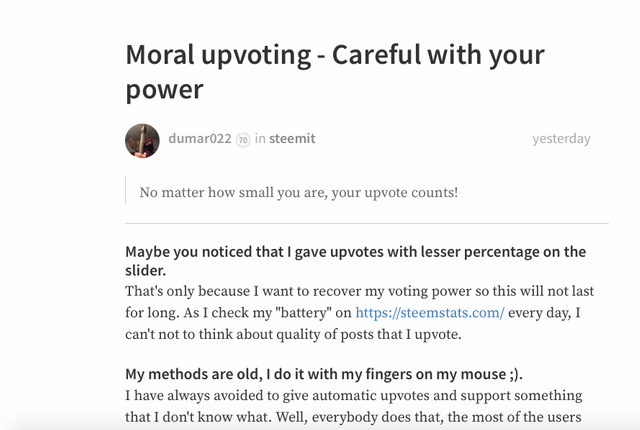Screen dimensions: 640x430
Task: Open the dumar022 author profile link
Action: (200, 139)
